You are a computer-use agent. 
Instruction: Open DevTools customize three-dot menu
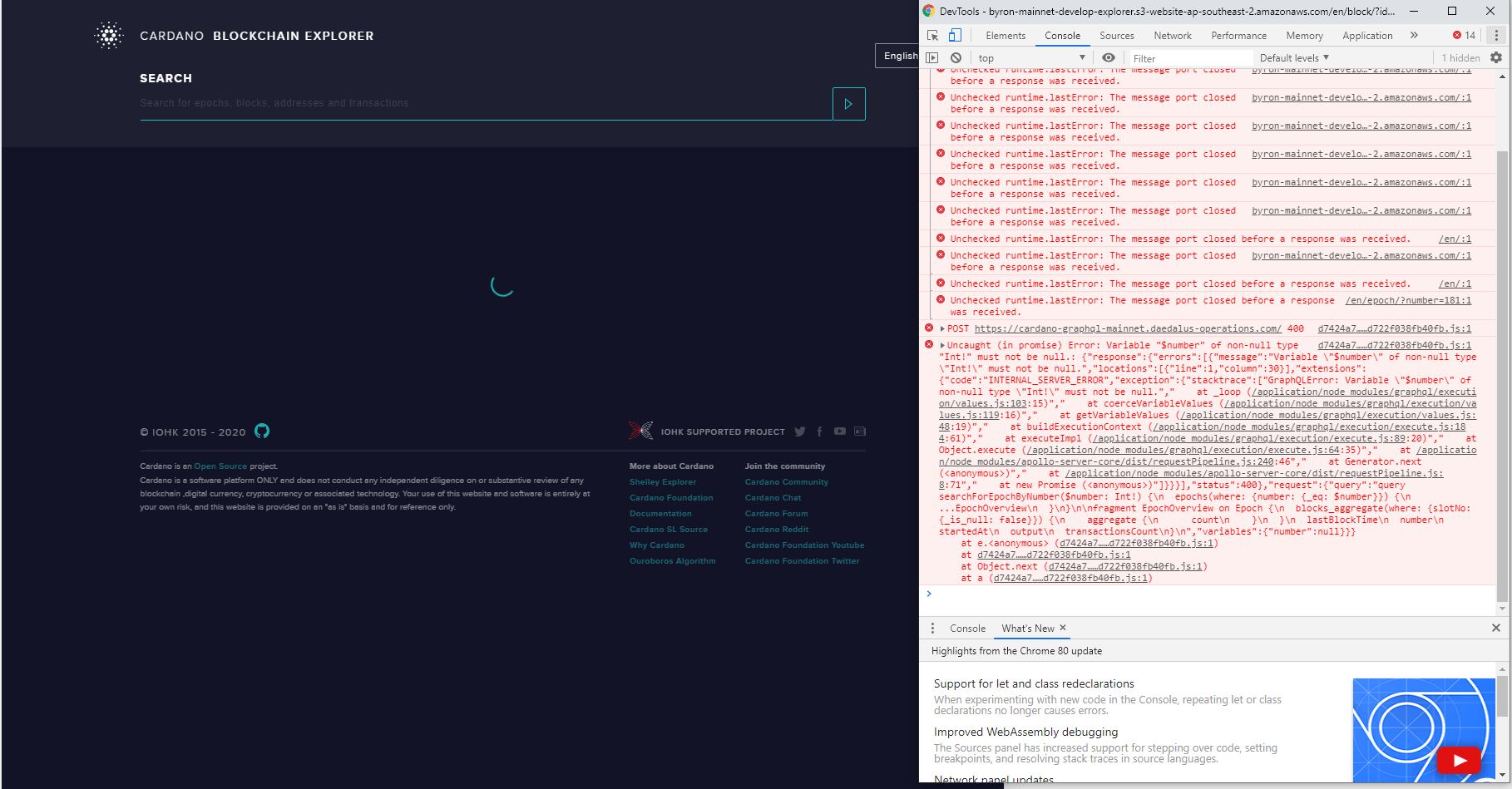(1496, 36)
